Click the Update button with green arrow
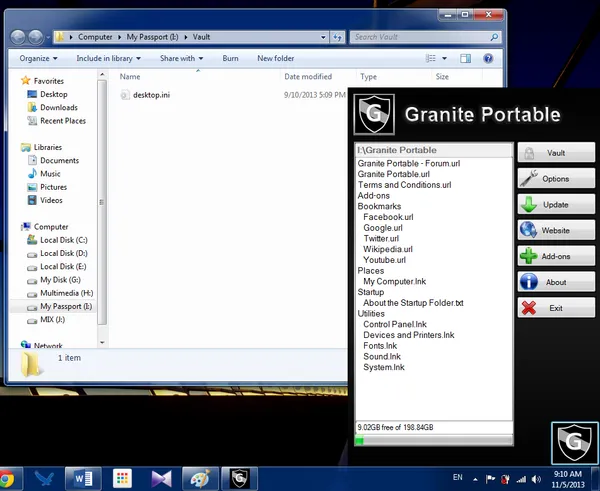This screenshot has height=491, width=600. 556,205
